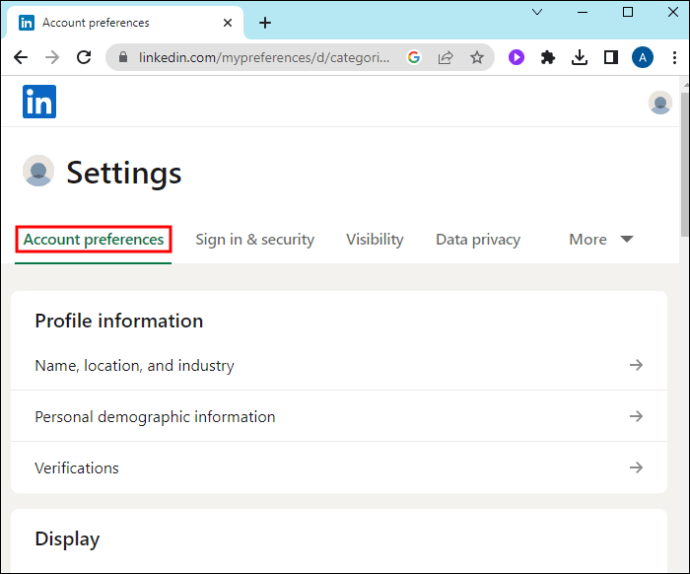Screen dimensions: 690x574
Task: Open the Verifications setting
Action: coord(339,467)
